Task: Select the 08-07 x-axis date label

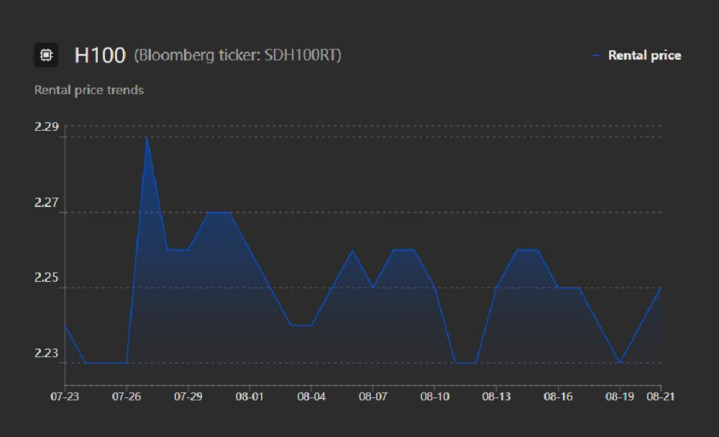Action: [372, 397]
